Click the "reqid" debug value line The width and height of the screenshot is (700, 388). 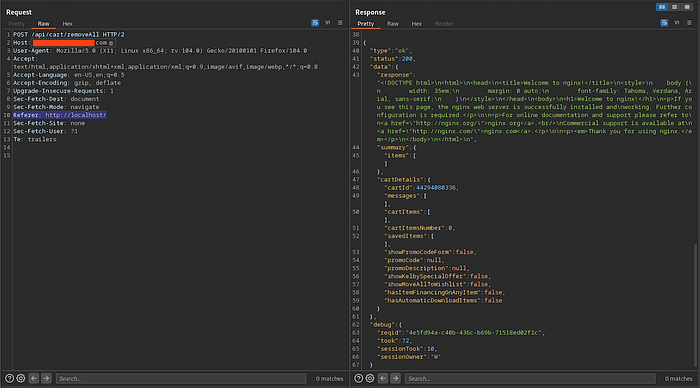[x=461, y=333]
